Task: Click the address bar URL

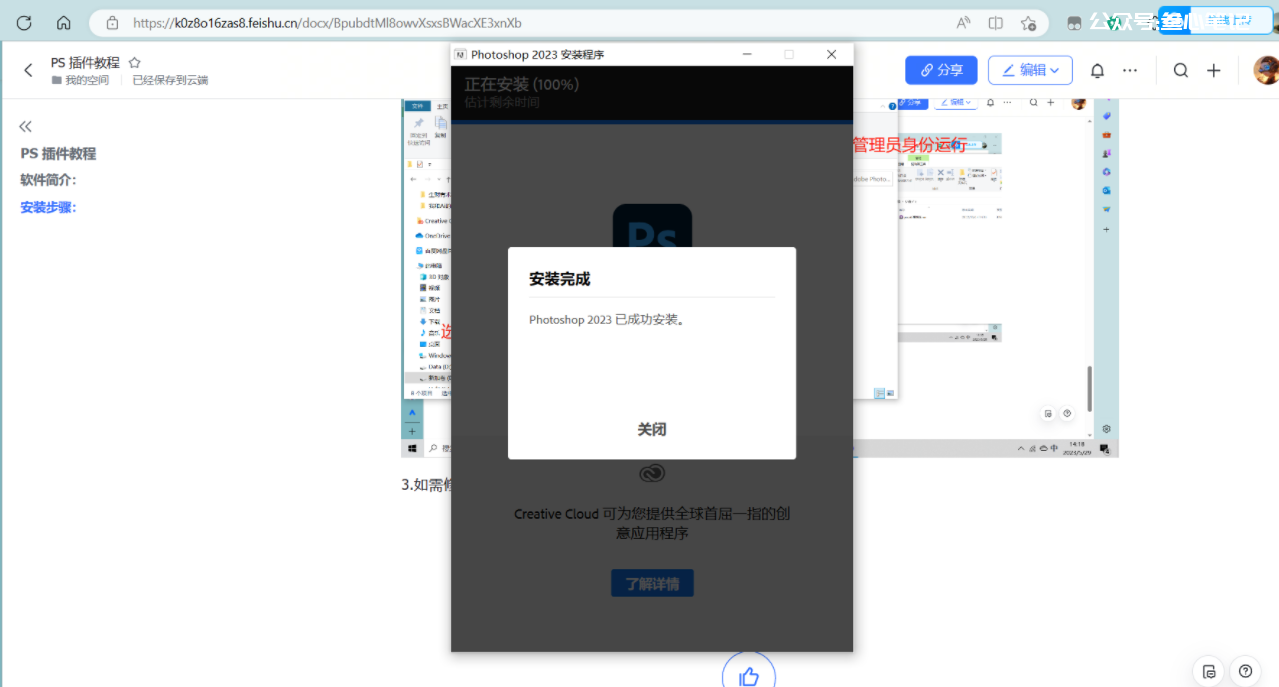Action: point(327,22)
